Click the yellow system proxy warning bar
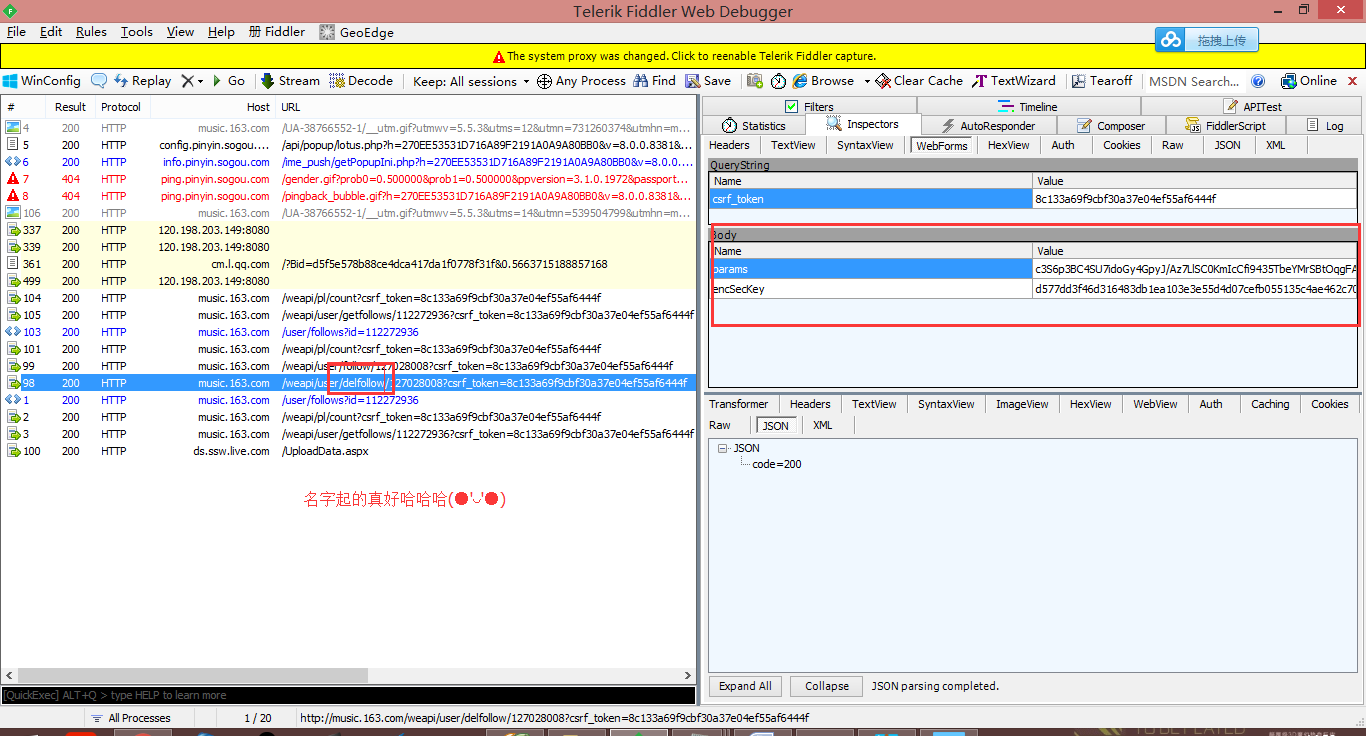The width and height of the screenshot is (1366, 736). pyautogui.click(x=683, y=56)
